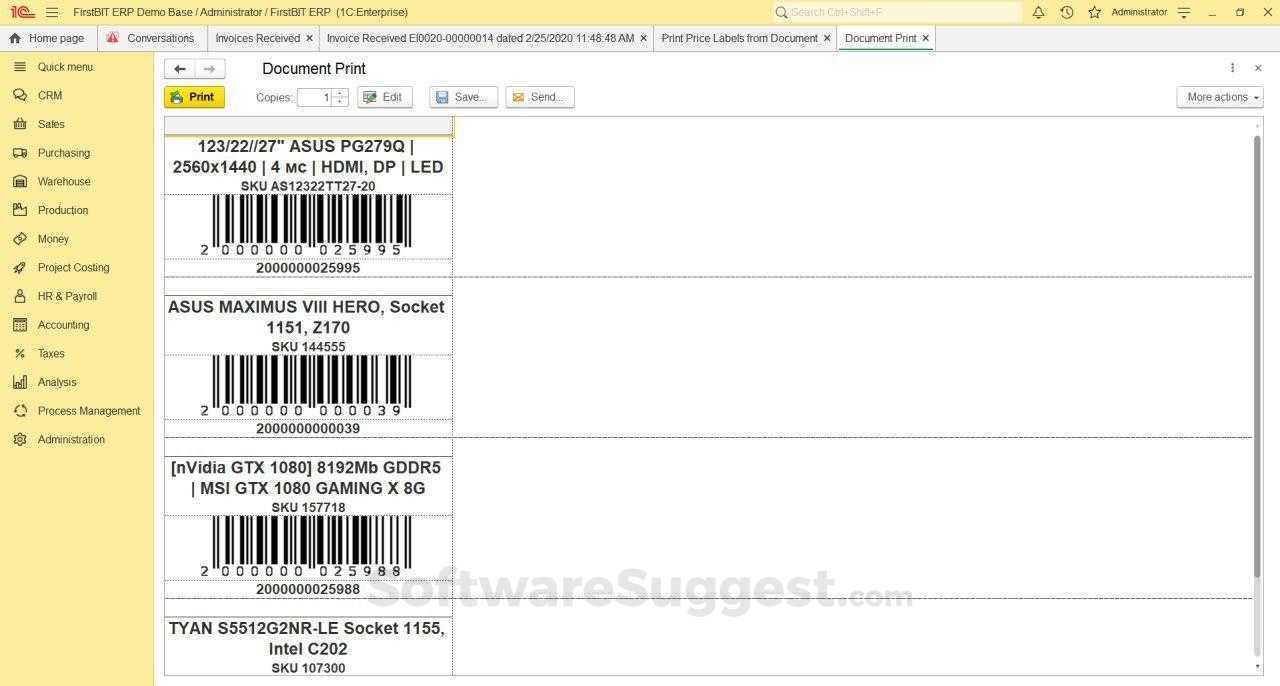Click the Process Management cycle icon
The image size is (1280, 686).
(20, 411)
